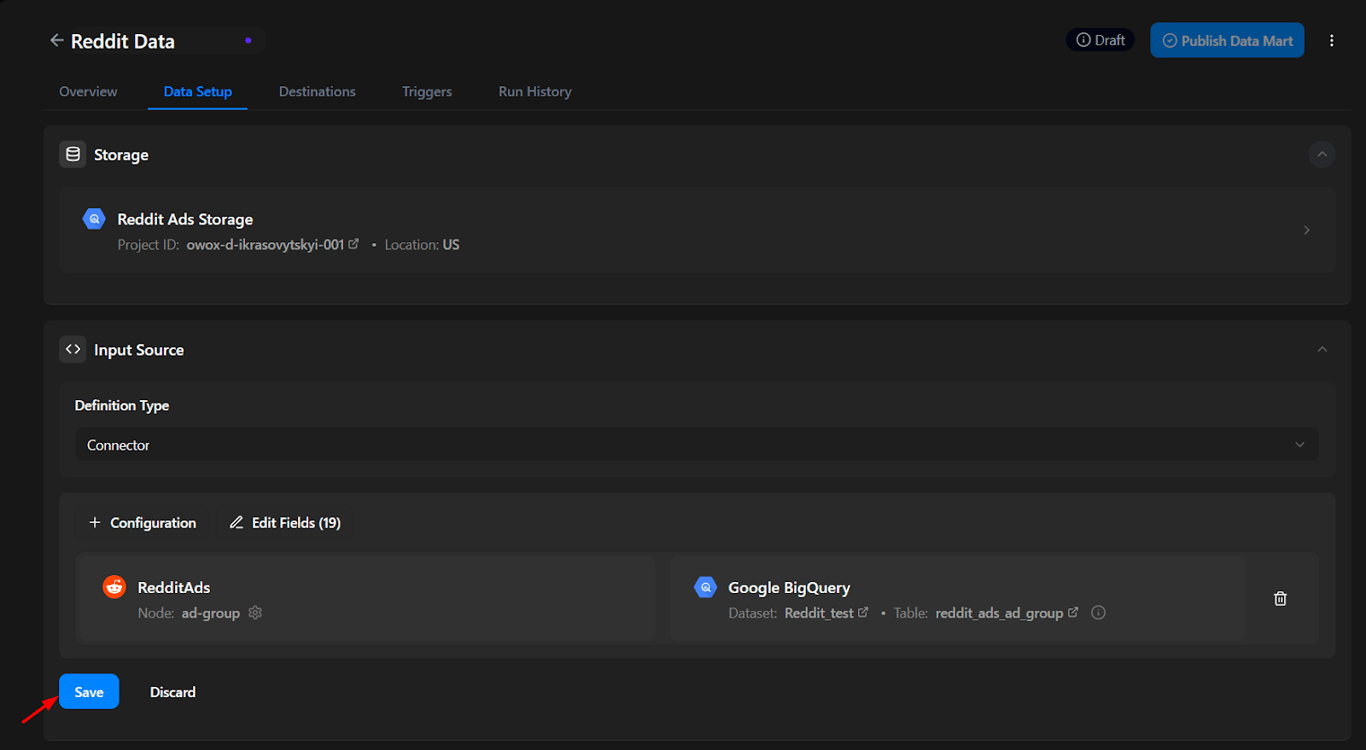This screenshot has height=750, width=1366.
Task: Click the Reddit Ads Storage BigQuery icon
Action: 94,219
